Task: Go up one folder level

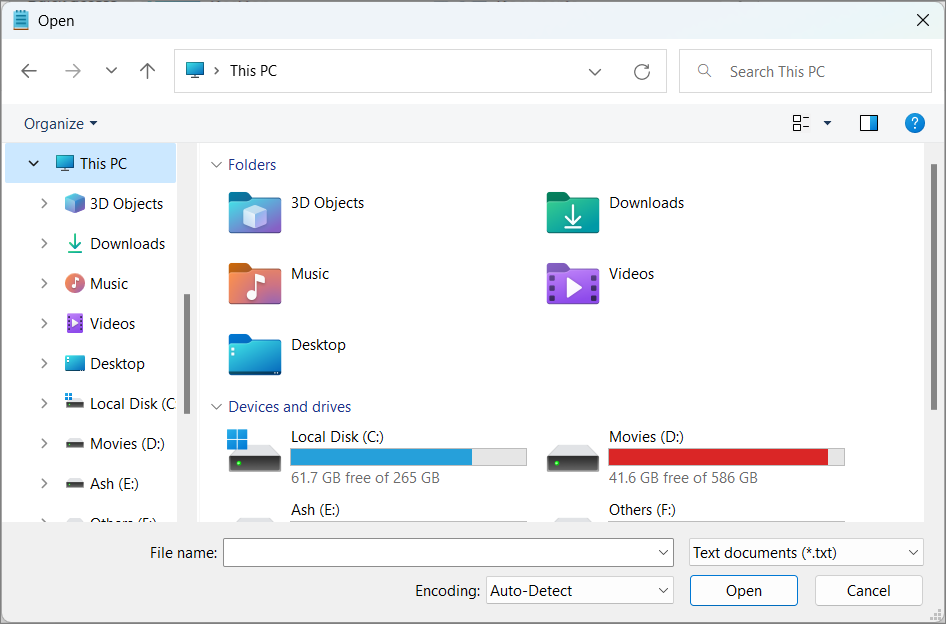Action: (x=147, y=71)
